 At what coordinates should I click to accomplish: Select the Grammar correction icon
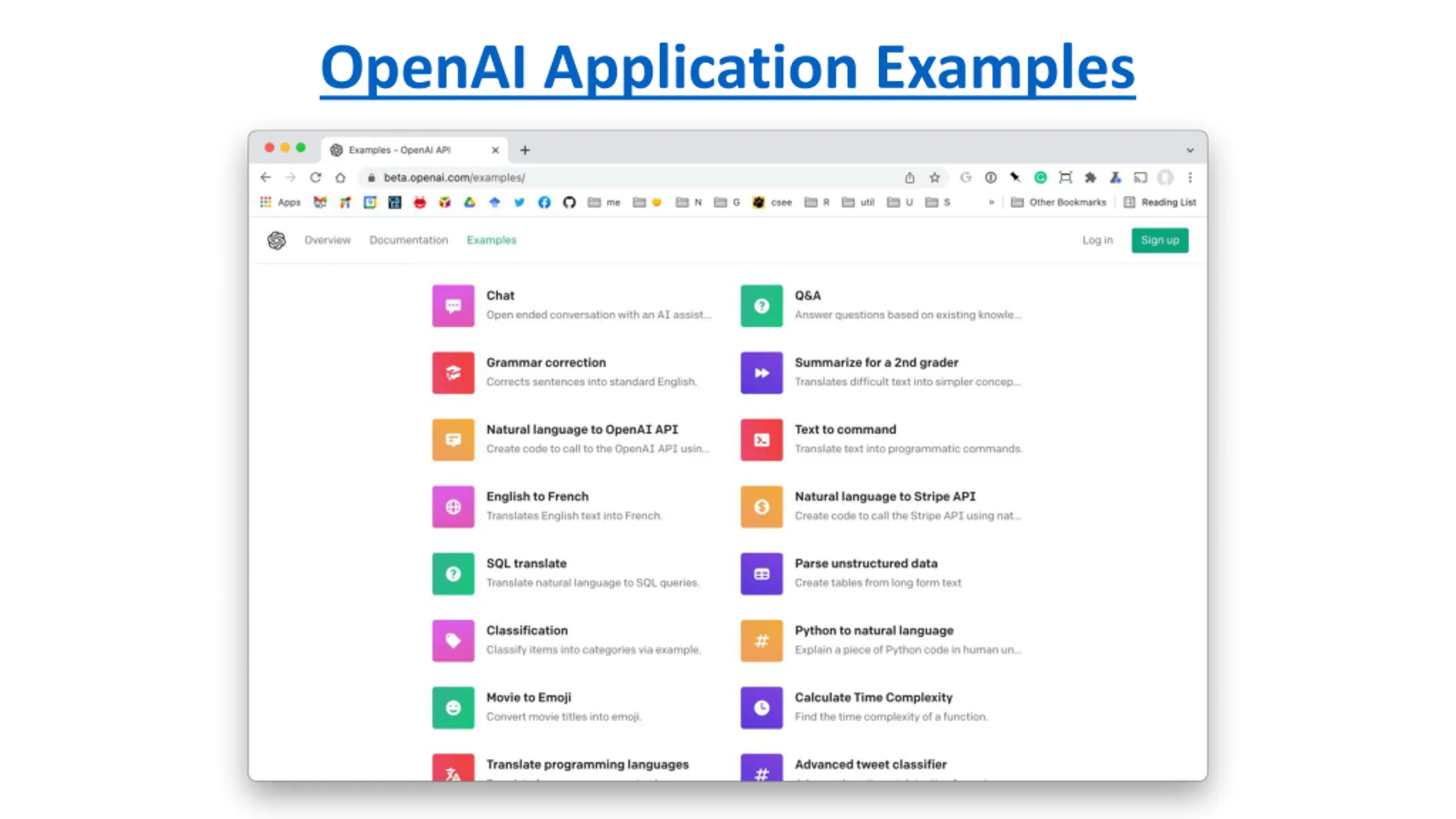coord(453,373)
